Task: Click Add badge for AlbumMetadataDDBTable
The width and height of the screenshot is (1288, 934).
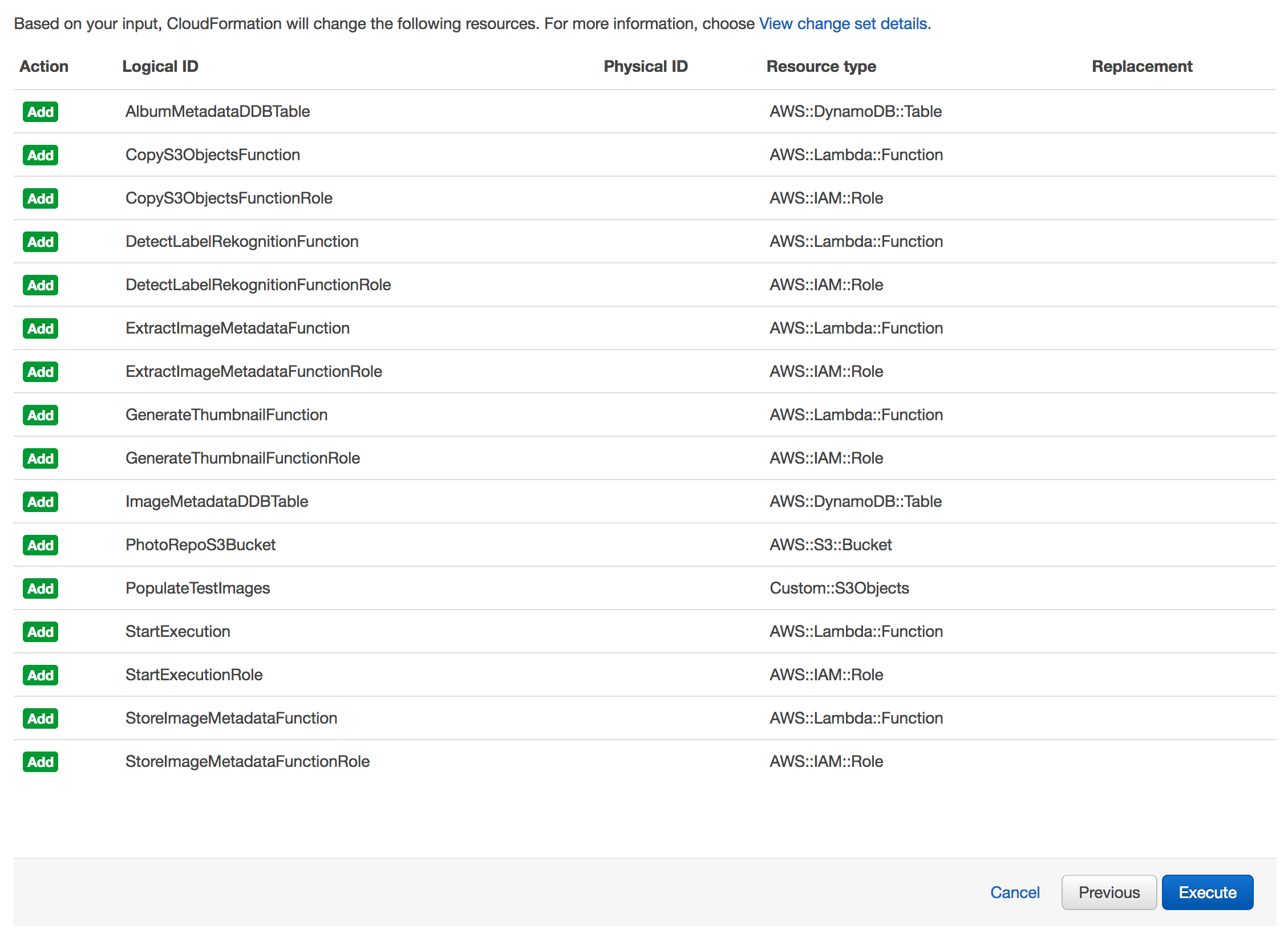Action: [x=40, y=112]
